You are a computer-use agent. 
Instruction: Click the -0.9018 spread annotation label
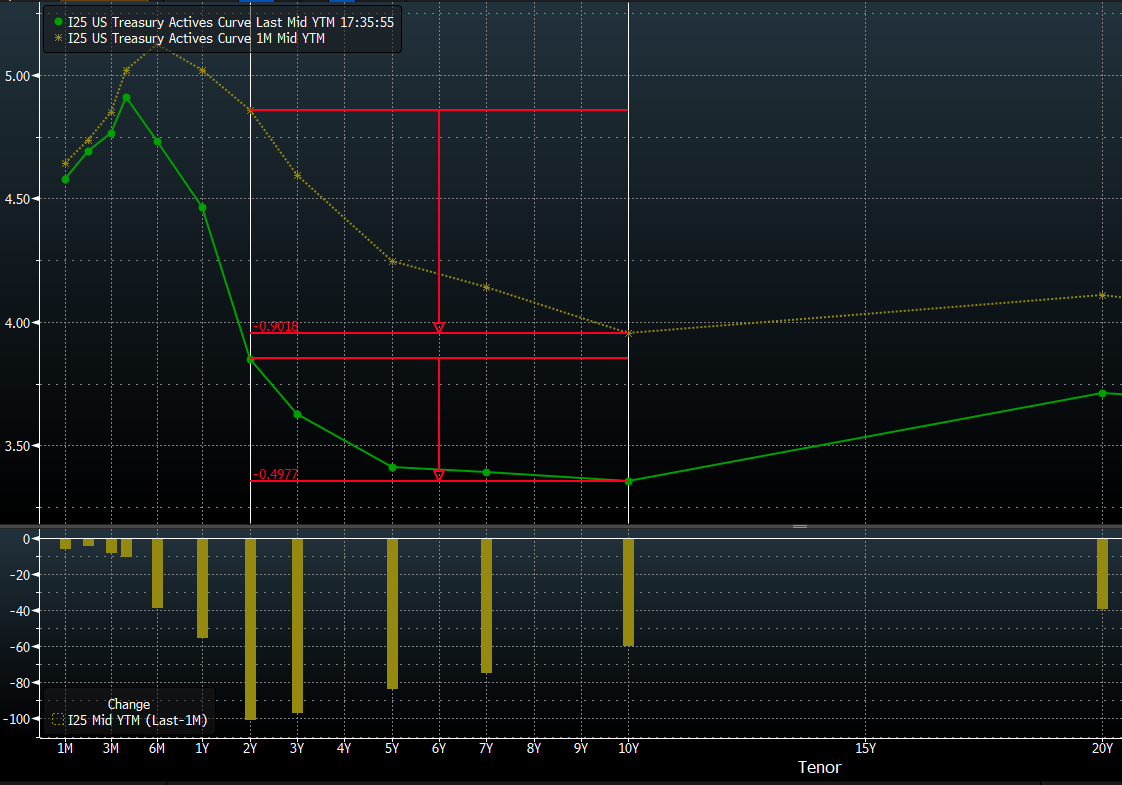click(275, 327)
